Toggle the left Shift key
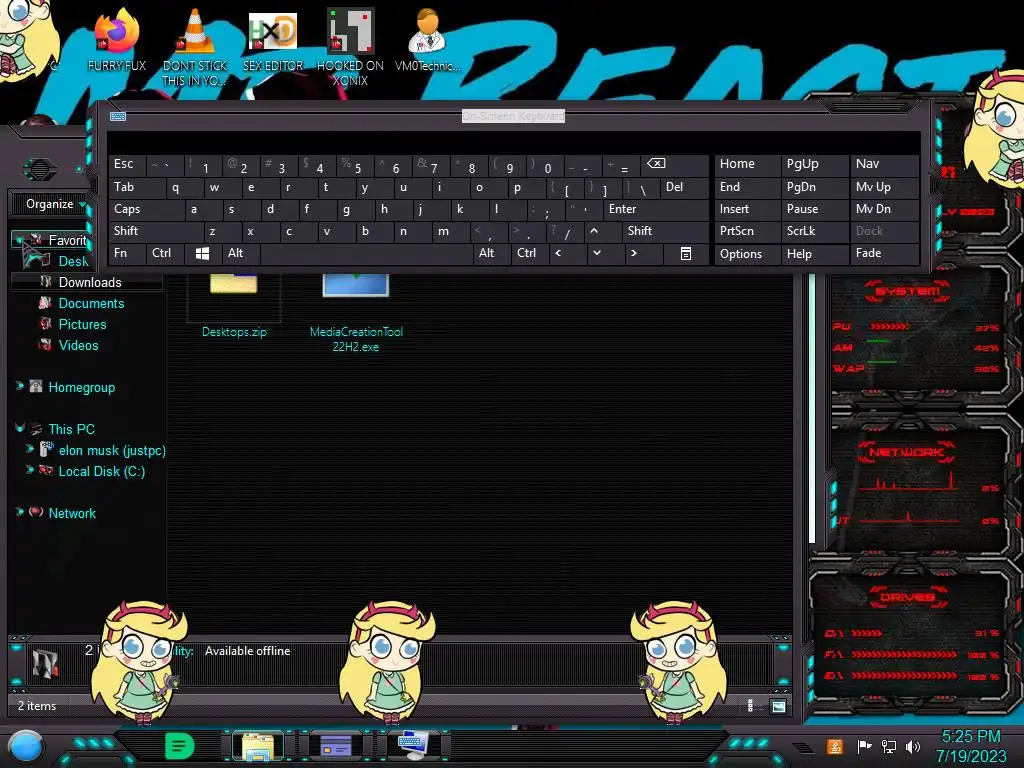Screen dimensions: 1024x768 coord(155,231)
